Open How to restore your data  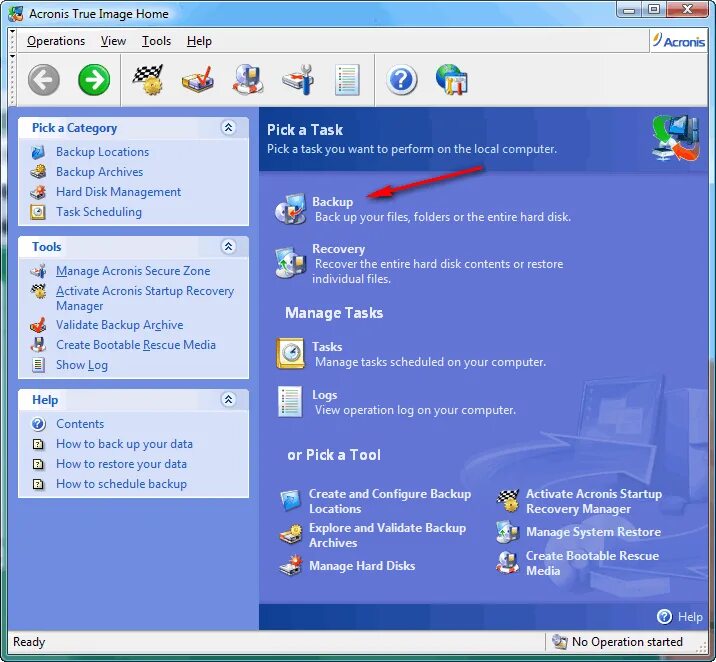click(x=121, y=464)
